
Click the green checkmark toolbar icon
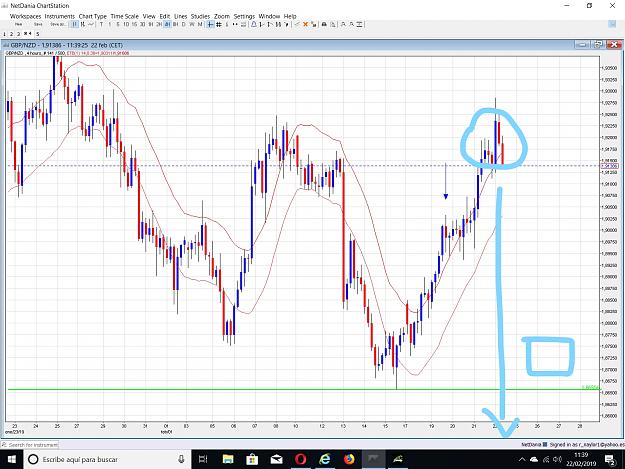(x=297, y=24)
